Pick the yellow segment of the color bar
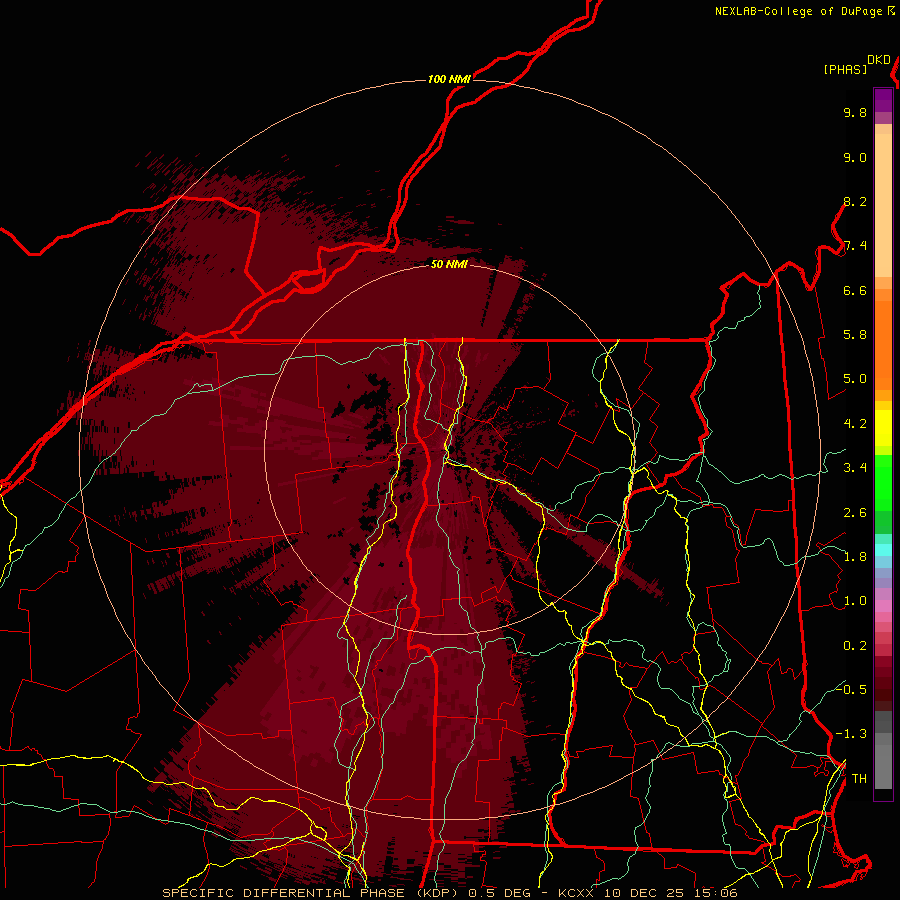The width and height of the screenshot is (900, 900). coord(883,428)
